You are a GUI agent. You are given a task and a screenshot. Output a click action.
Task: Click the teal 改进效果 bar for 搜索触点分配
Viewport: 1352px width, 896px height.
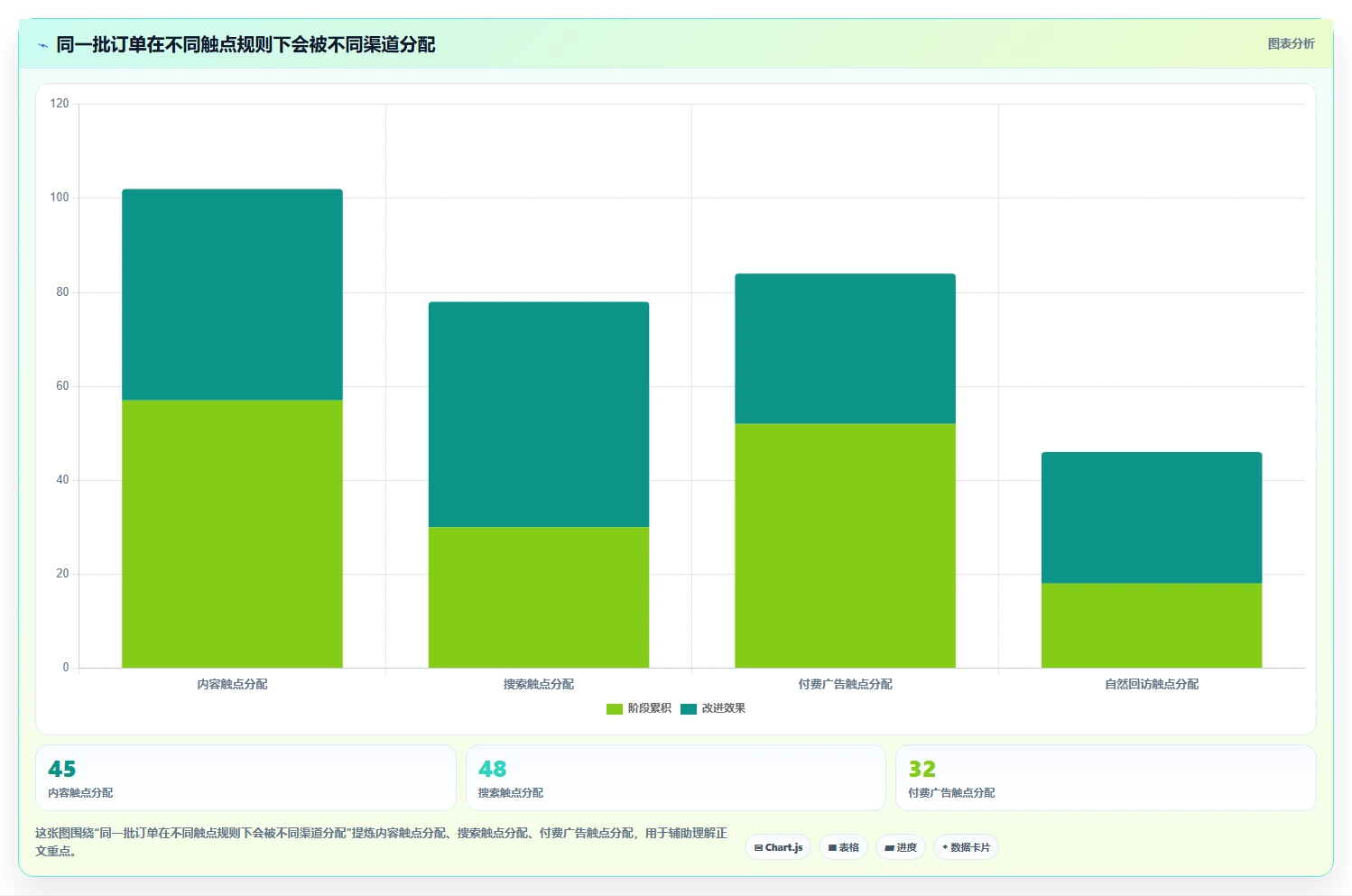pos(539,414)
